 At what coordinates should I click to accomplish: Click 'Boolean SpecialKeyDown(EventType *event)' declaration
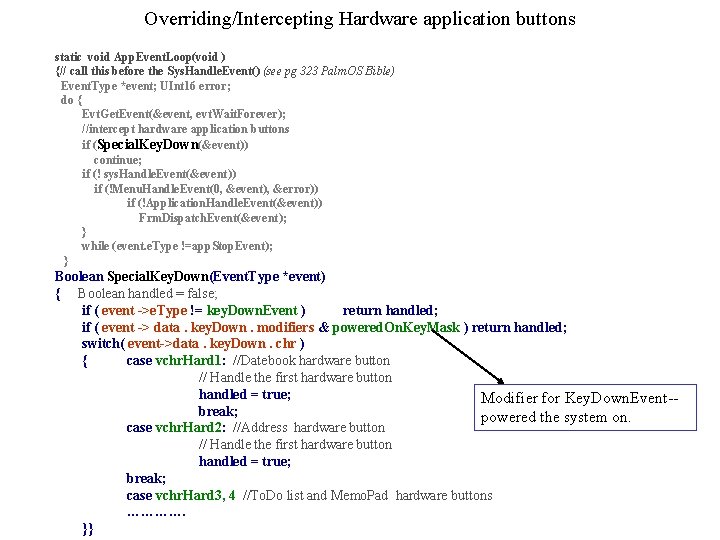pyautogui.click(x=190, y=276)
